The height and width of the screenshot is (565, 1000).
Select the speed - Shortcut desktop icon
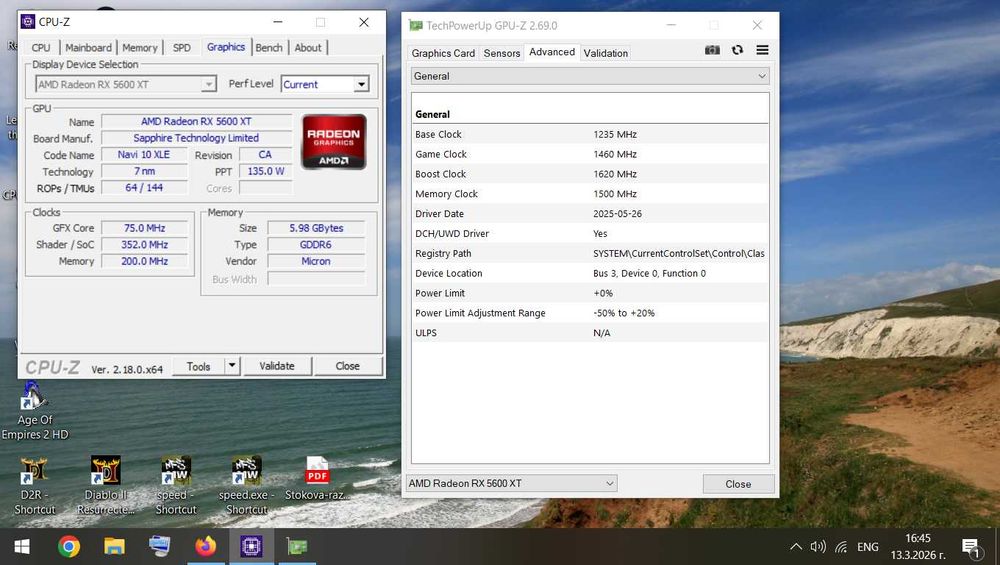point(175,486)
